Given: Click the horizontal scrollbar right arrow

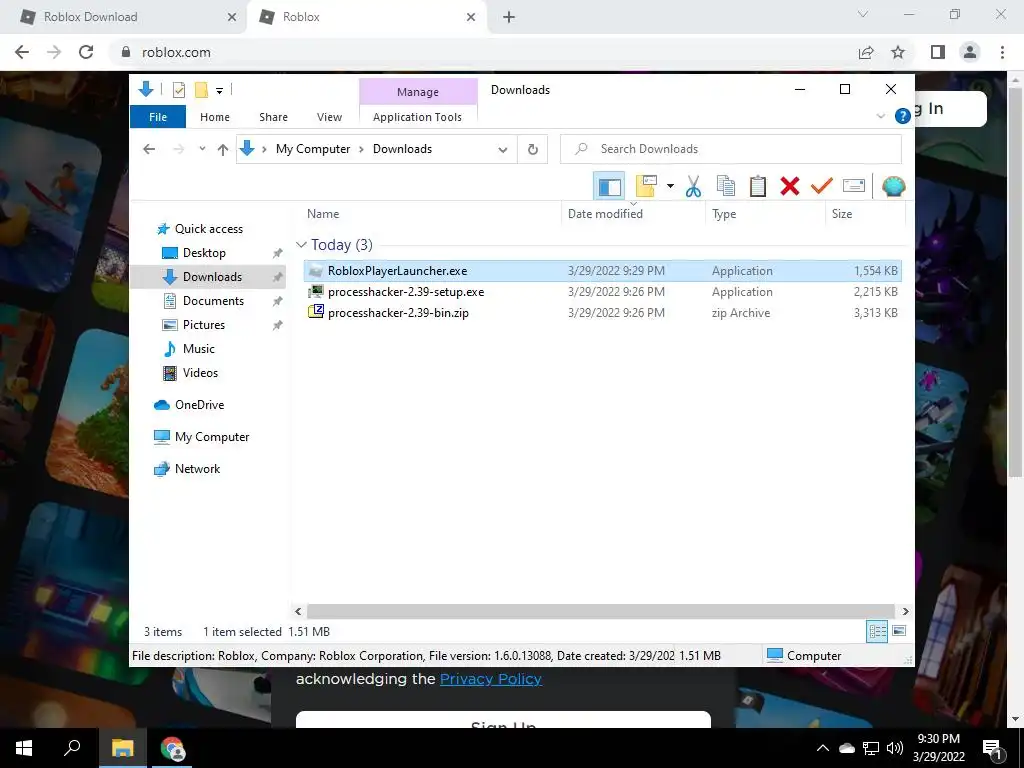Looking at the screenshot, I should click(905, 611).
